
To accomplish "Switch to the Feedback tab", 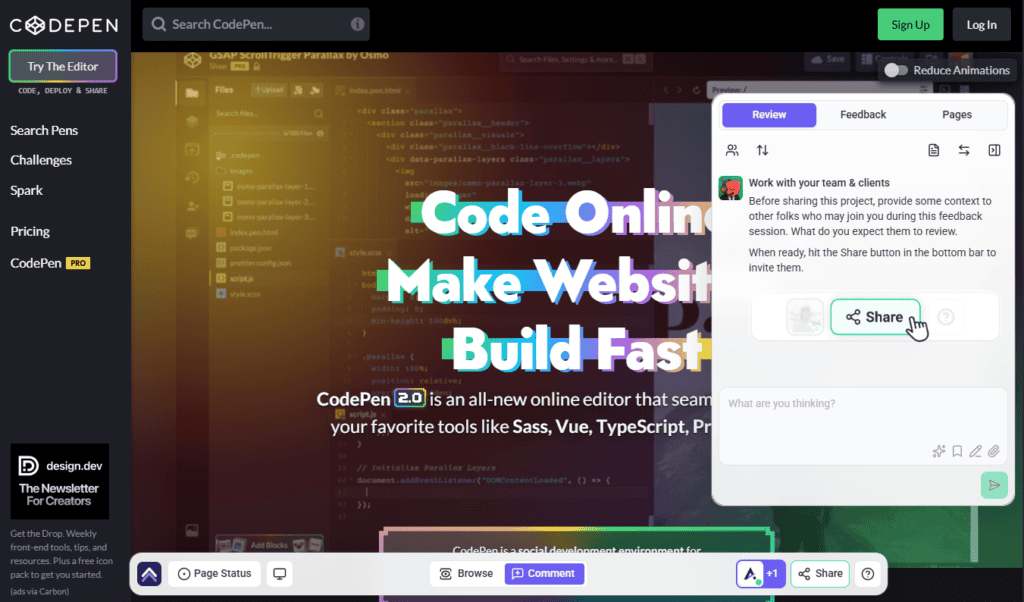I will click(x=863, y=114).
